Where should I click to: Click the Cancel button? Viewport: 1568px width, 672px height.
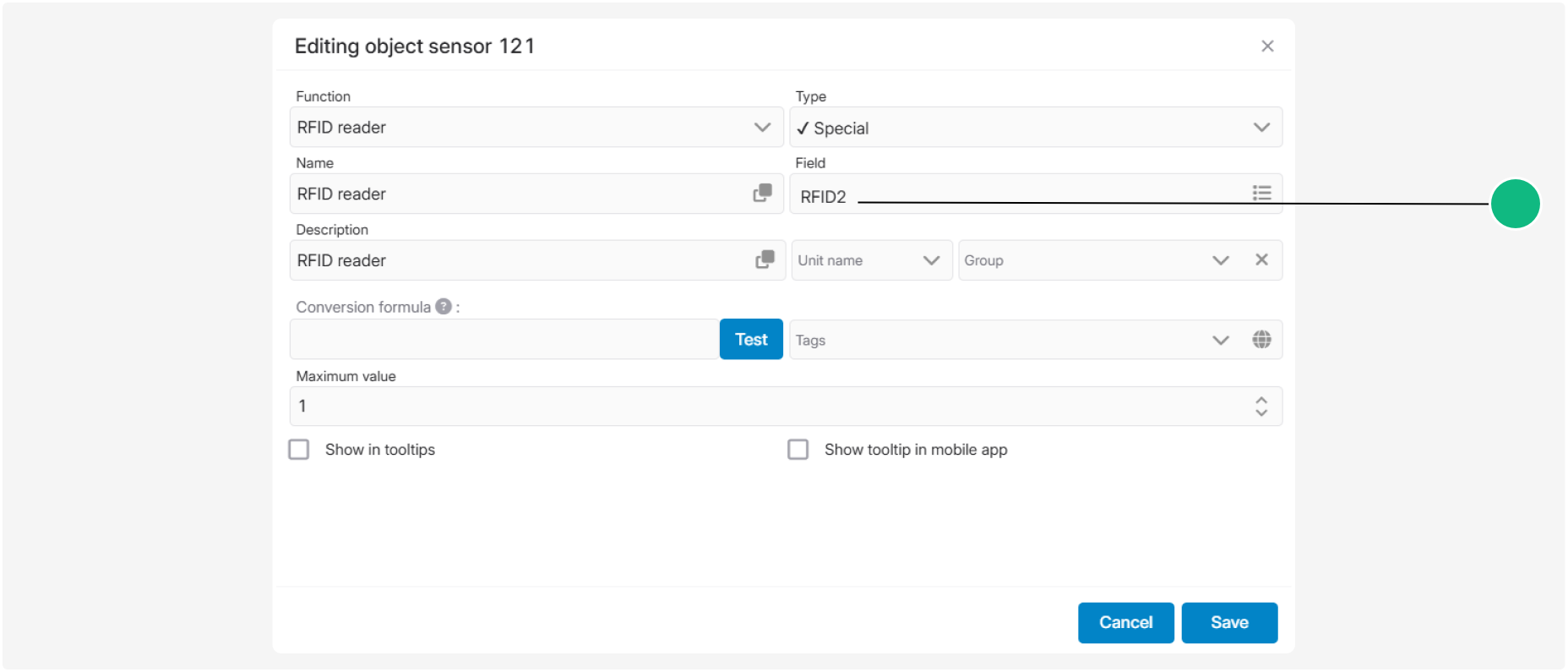click(1126, 623)
